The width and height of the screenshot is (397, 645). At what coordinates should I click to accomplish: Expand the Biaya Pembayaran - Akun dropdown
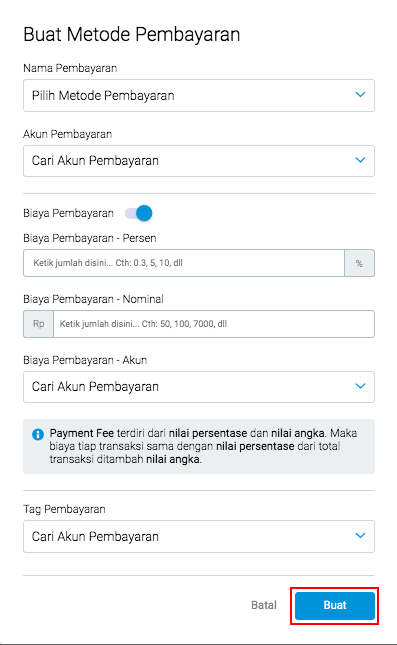[199, 387]
